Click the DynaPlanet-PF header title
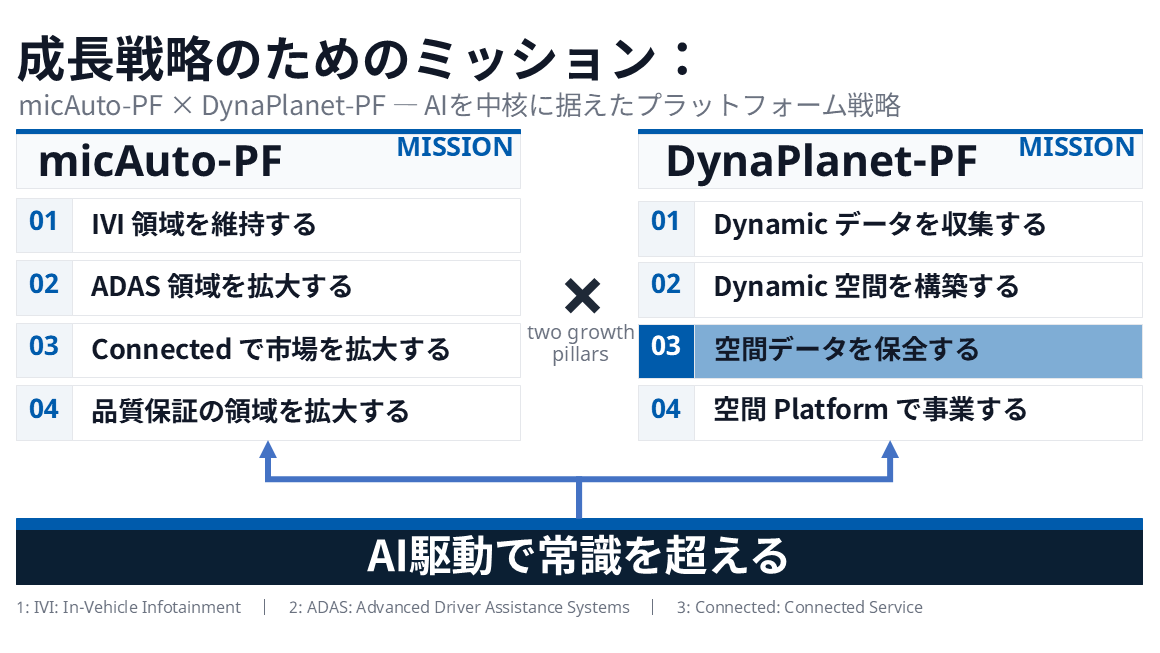This screenshot has height=653, width=1160. point(821,161)
